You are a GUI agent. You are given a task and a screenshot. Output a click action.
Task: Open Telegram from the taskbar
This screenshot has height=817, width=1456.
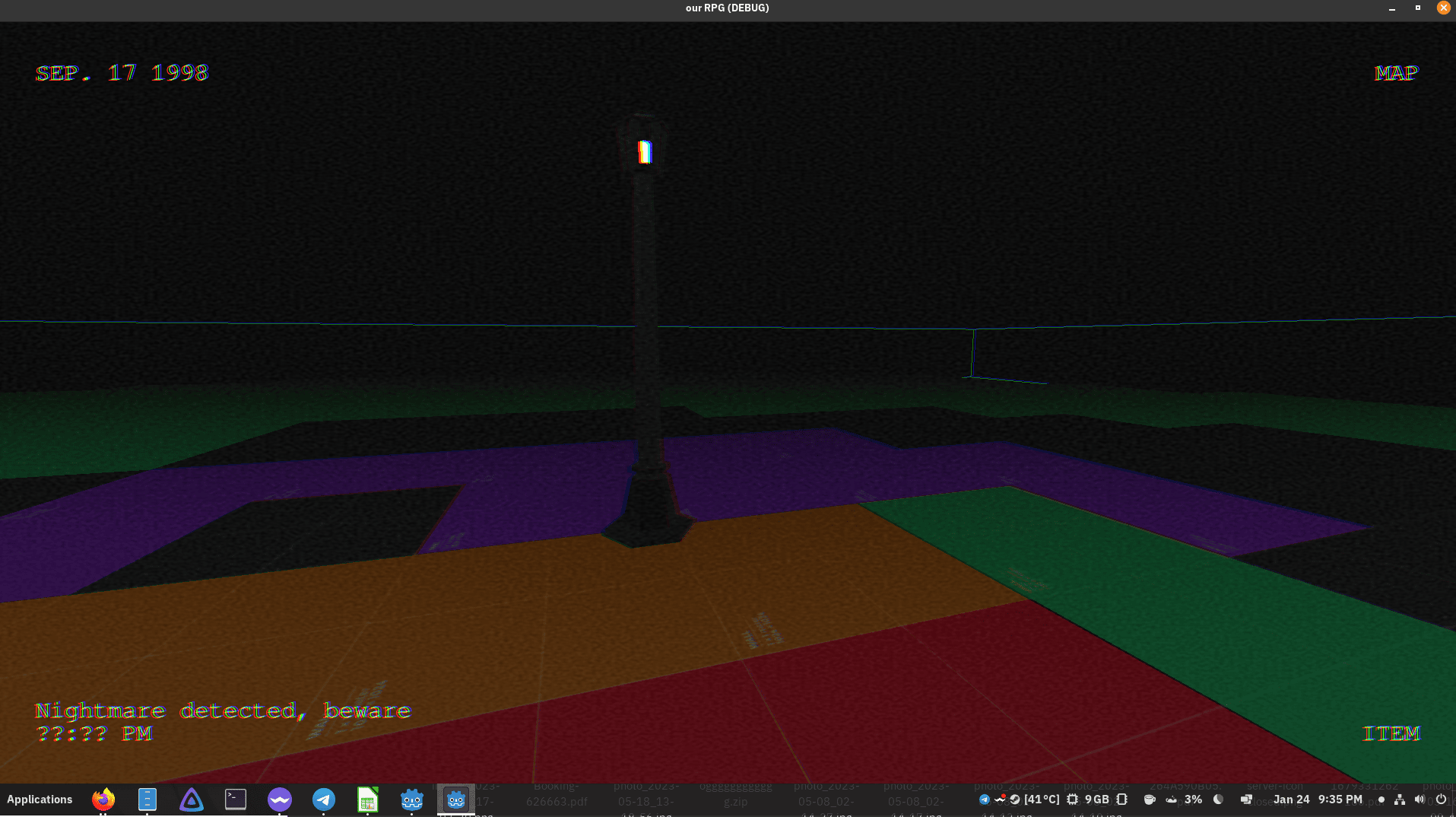pyautogui.click(x=324, y=800)
